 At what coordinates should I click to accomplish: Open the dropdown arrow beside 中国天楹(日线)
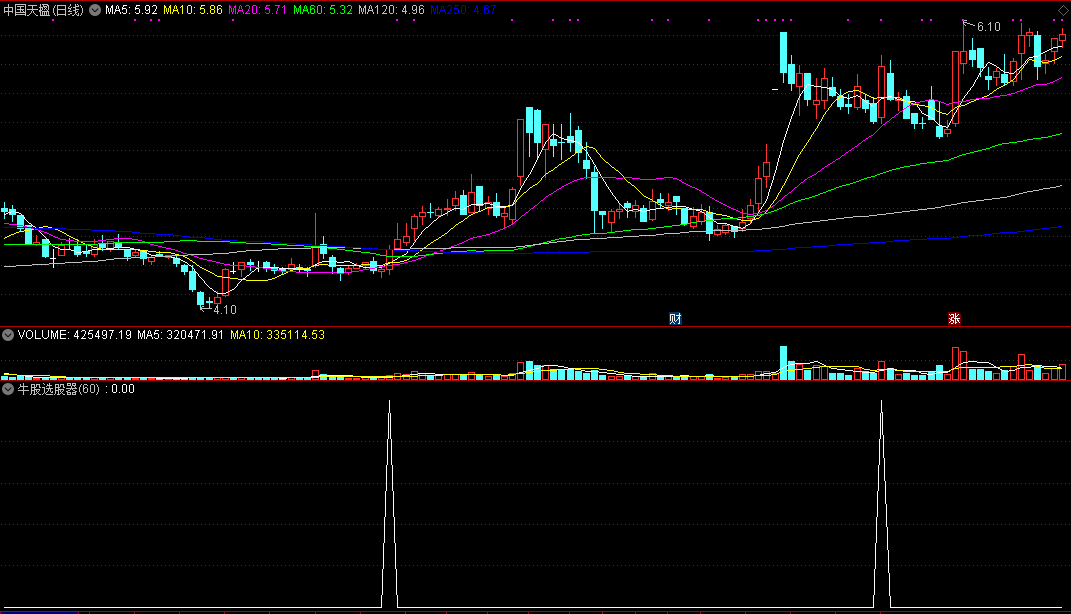coord(95,10)
